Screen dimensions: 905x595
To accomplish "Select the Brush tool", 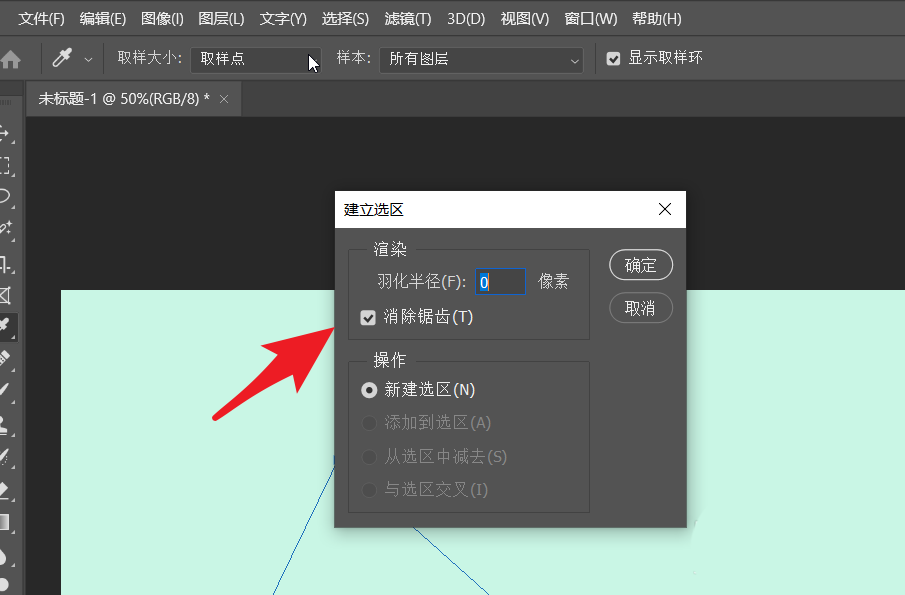I will (x=5, y=390).
